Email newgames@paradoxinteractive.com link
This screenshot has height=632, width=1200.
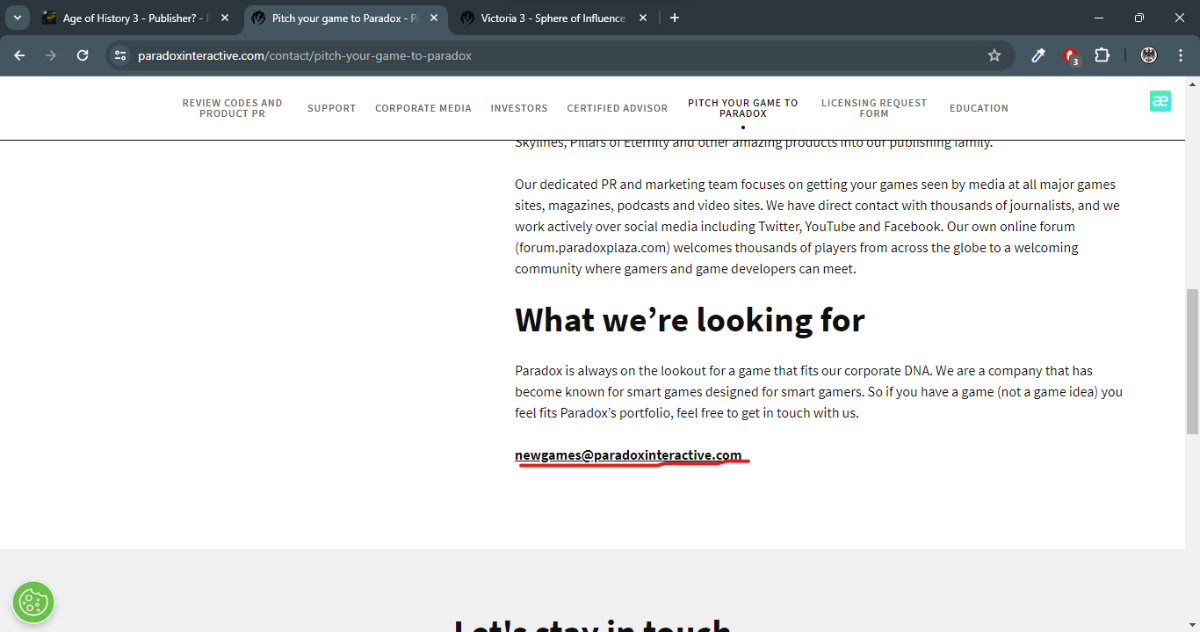point(628,455)
